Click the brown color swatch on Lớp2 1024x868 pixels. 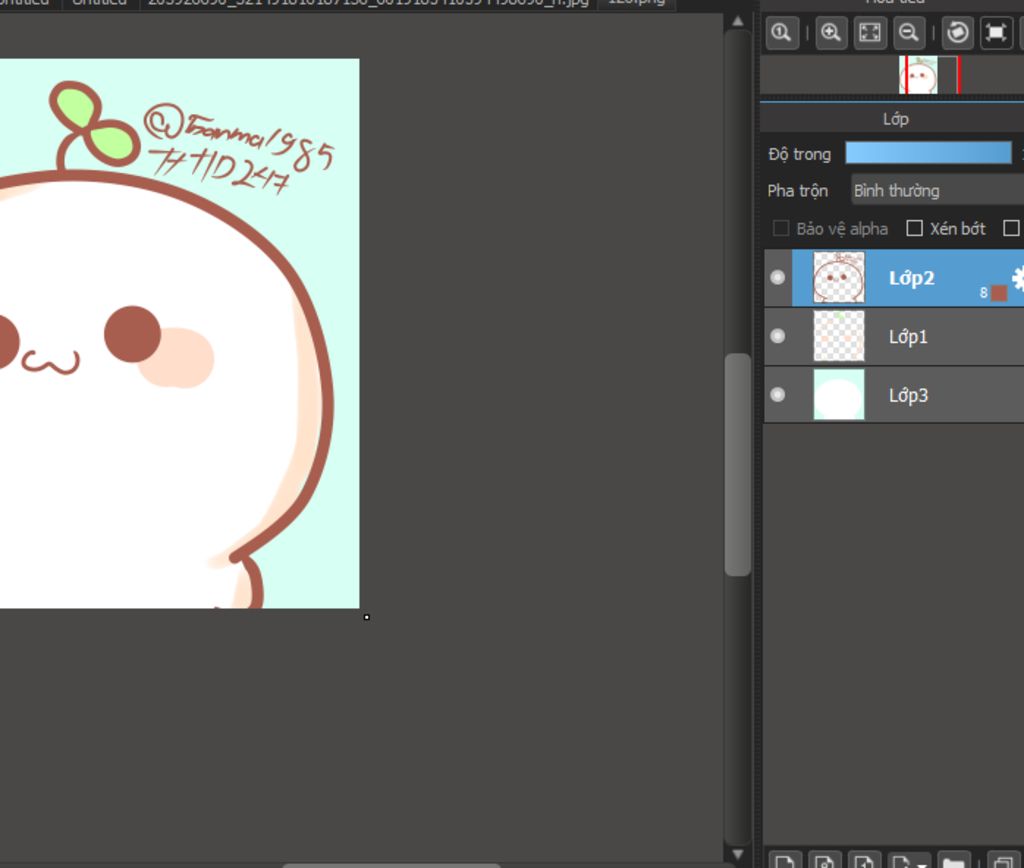pyautogui.click(x=999, y=293)
